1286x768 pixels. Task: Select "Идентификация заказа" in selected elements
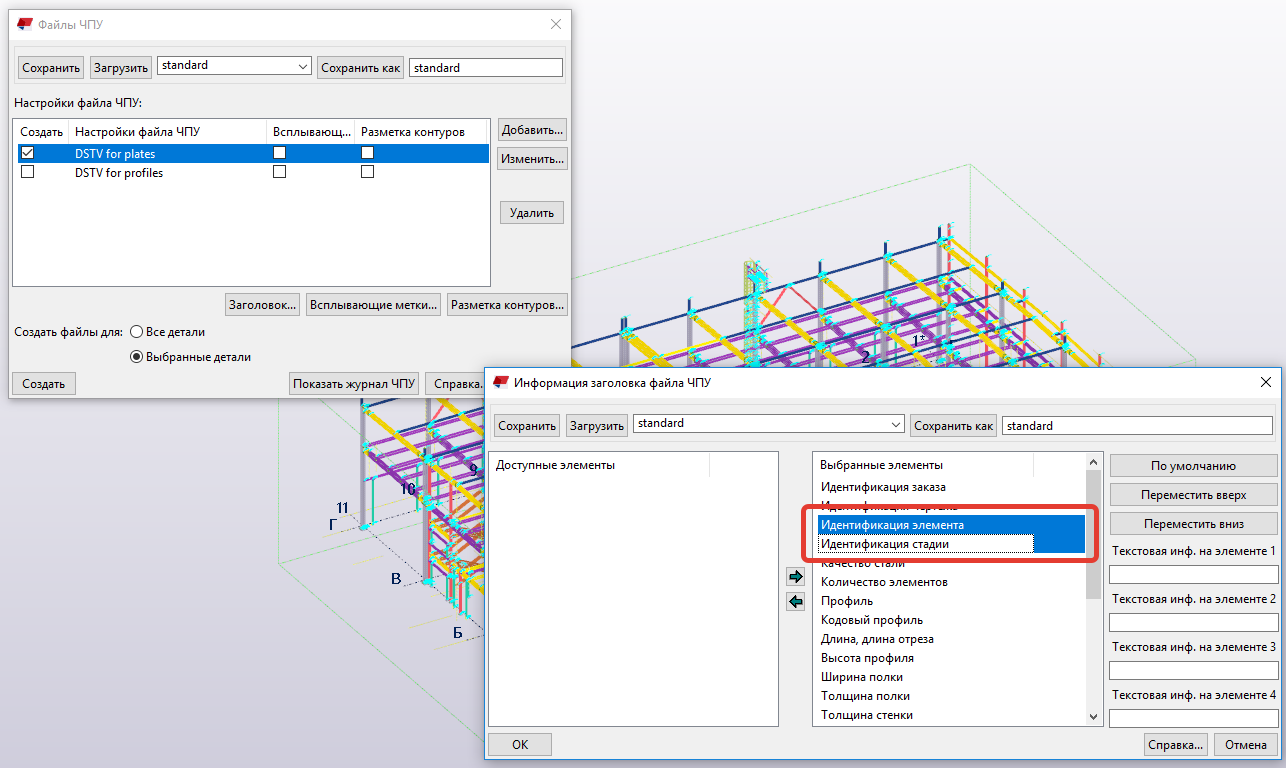882,487
